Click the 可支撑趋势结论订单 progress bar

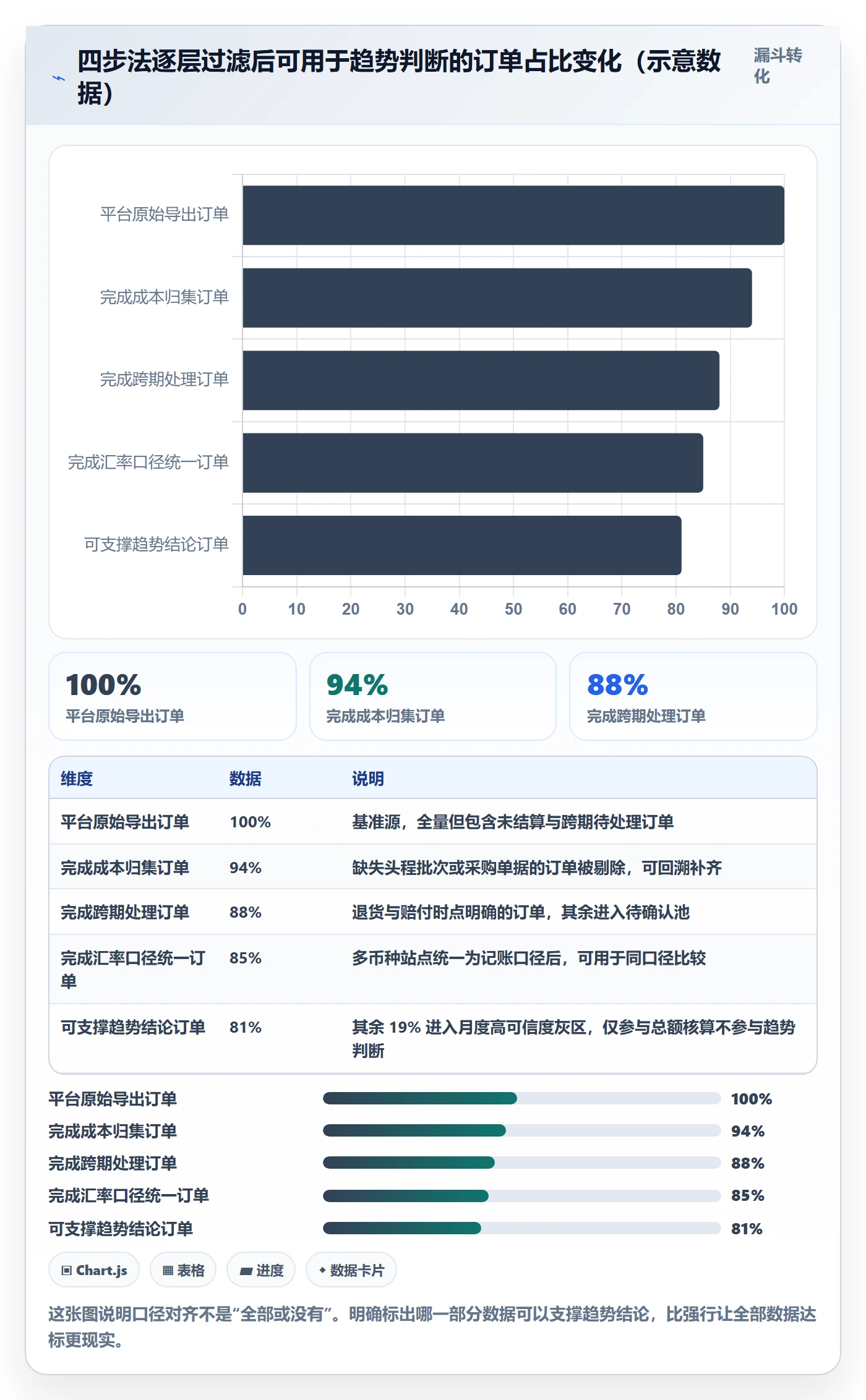(521, 1228)
